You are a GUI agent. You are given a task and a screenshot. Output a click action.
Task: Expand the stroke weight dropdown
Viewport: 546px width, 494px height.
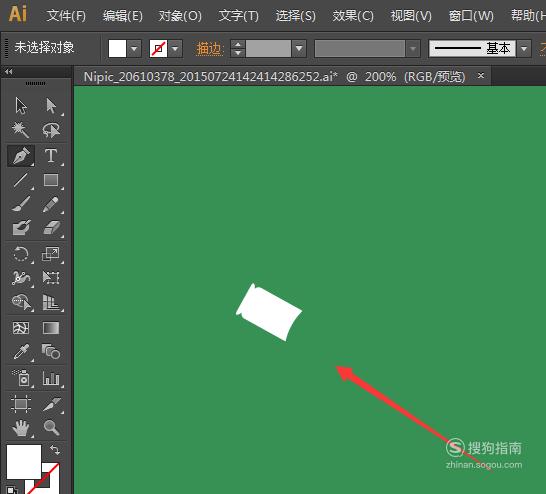pyautogui.click(x=299, y=49)
